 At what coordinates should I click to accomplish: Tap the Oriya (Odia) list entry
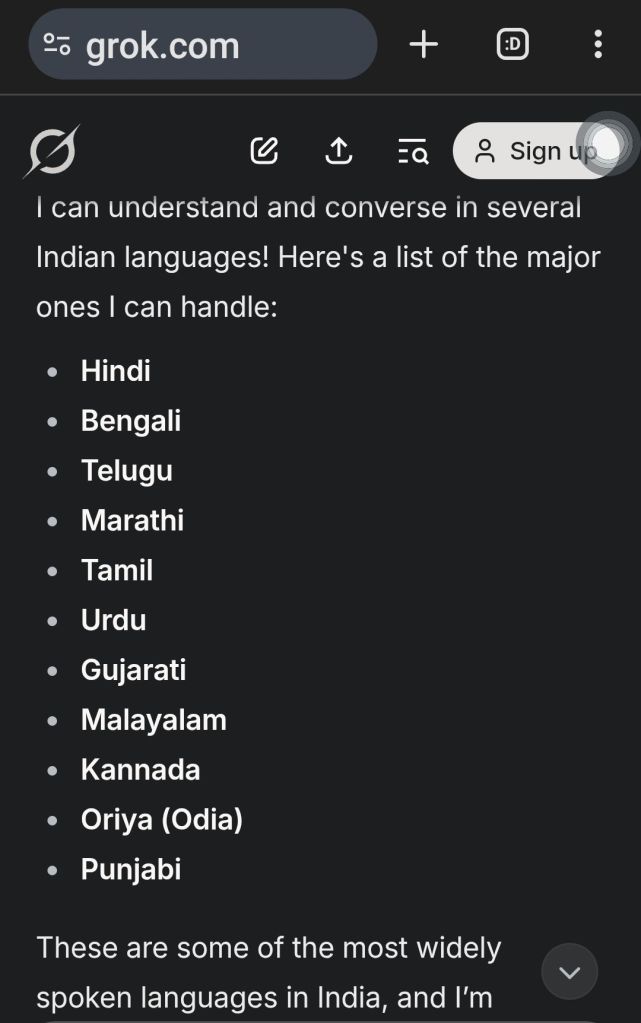point(162,820)
